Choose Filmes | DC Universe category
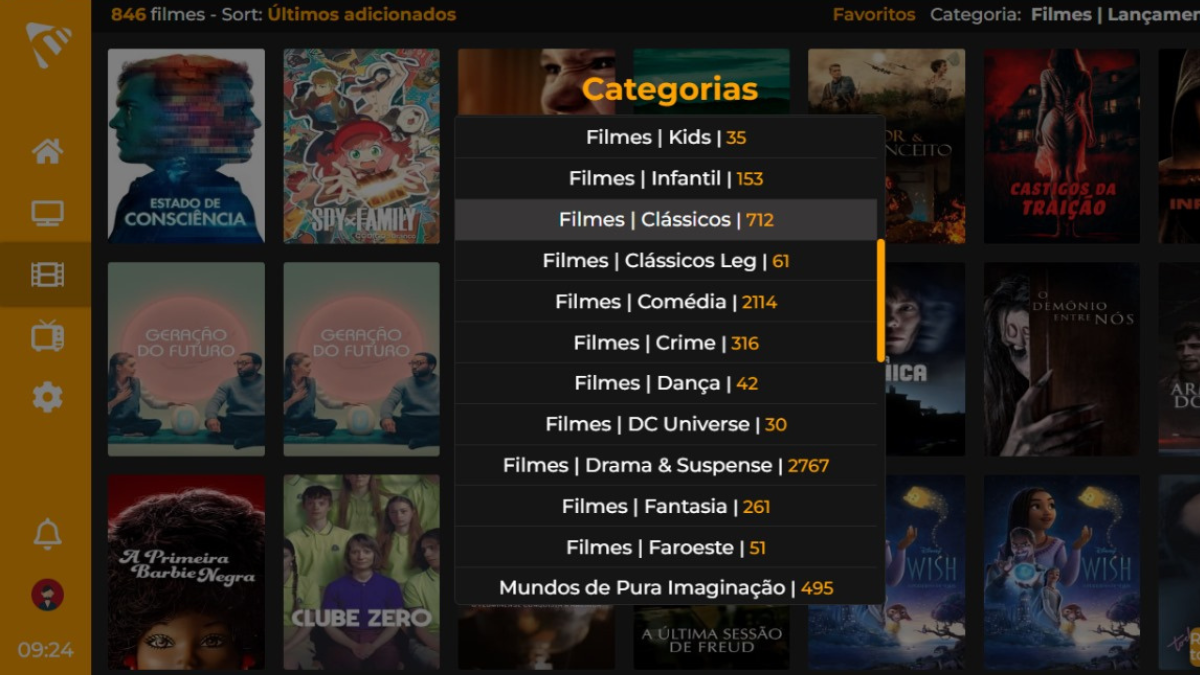The width and height of the screenshot is (1200, 675). [x=666, y=424]
